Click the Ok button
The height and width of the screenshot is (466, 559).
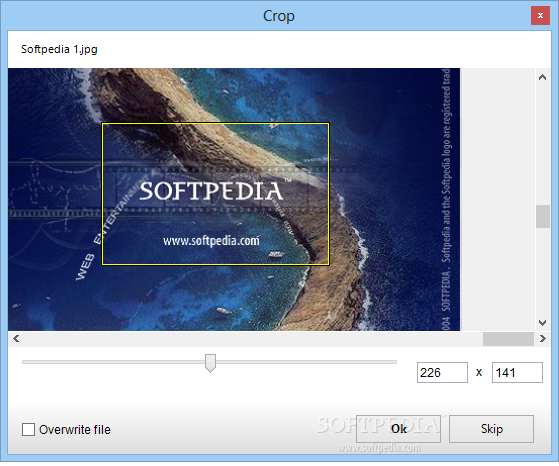point(398,429)
